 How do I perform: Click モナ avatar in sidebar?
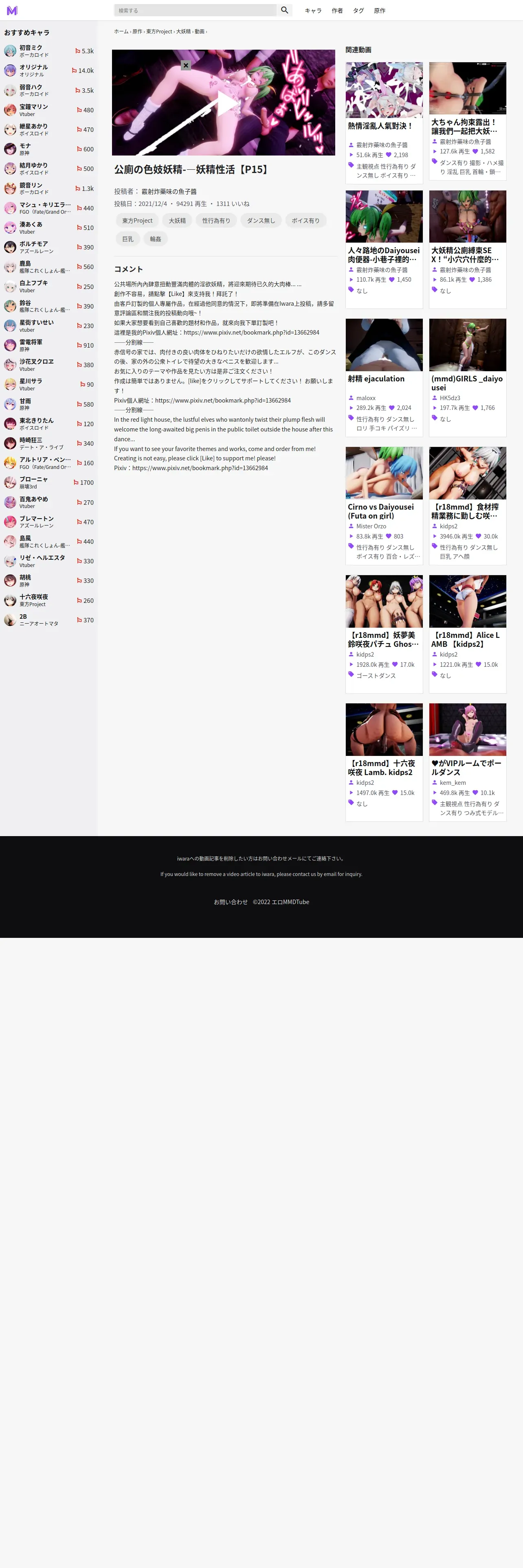pyautogui.click(x=10, y=149)
